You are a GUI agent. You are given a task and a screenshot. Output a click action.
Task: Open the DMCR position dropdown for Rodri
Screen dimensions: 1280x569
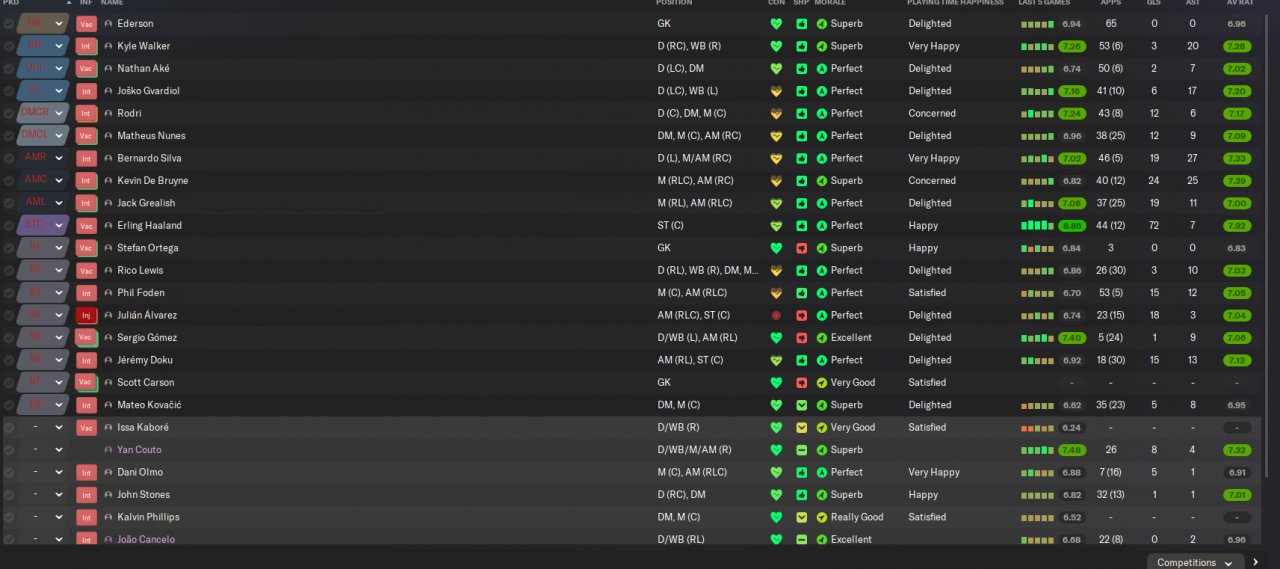pyautogui.click(x=43, y=113)
